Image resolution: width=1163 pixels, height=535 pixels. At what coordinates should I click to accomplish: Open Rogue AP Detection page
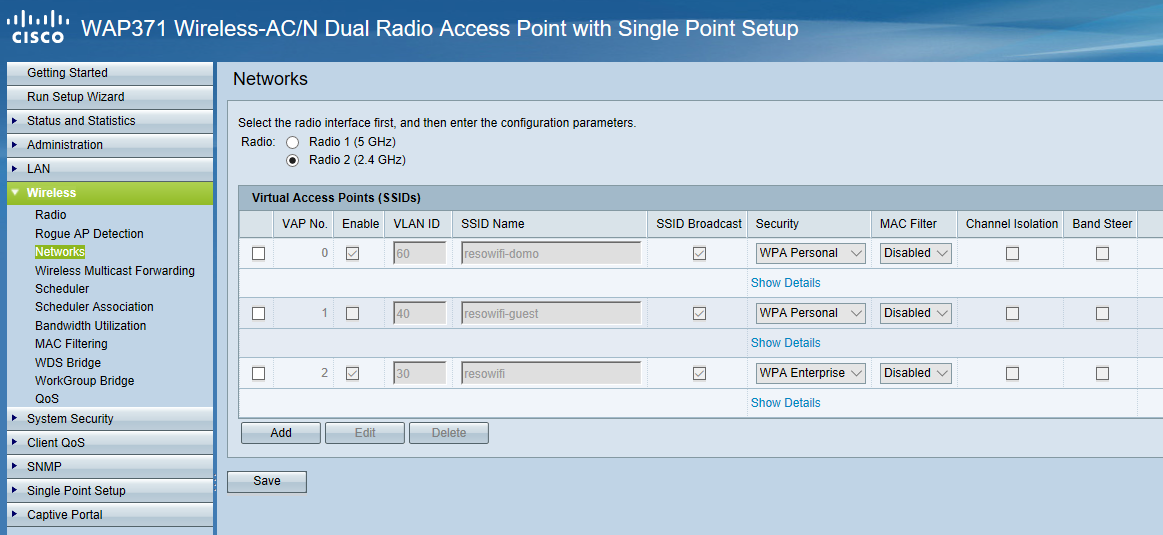pos(89,234)
